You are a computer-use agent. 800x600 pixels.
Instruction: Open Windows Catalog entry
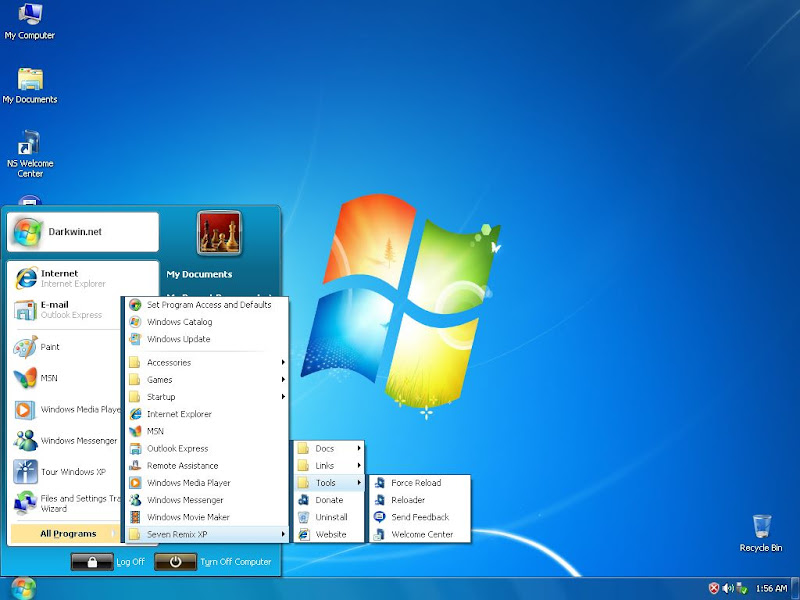(x=207, y=322)
